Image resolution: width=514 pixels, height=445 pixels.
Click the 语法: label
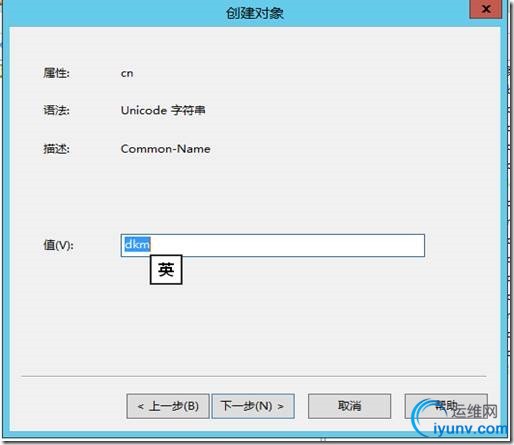pyautogui.click(x=56, y=110)
